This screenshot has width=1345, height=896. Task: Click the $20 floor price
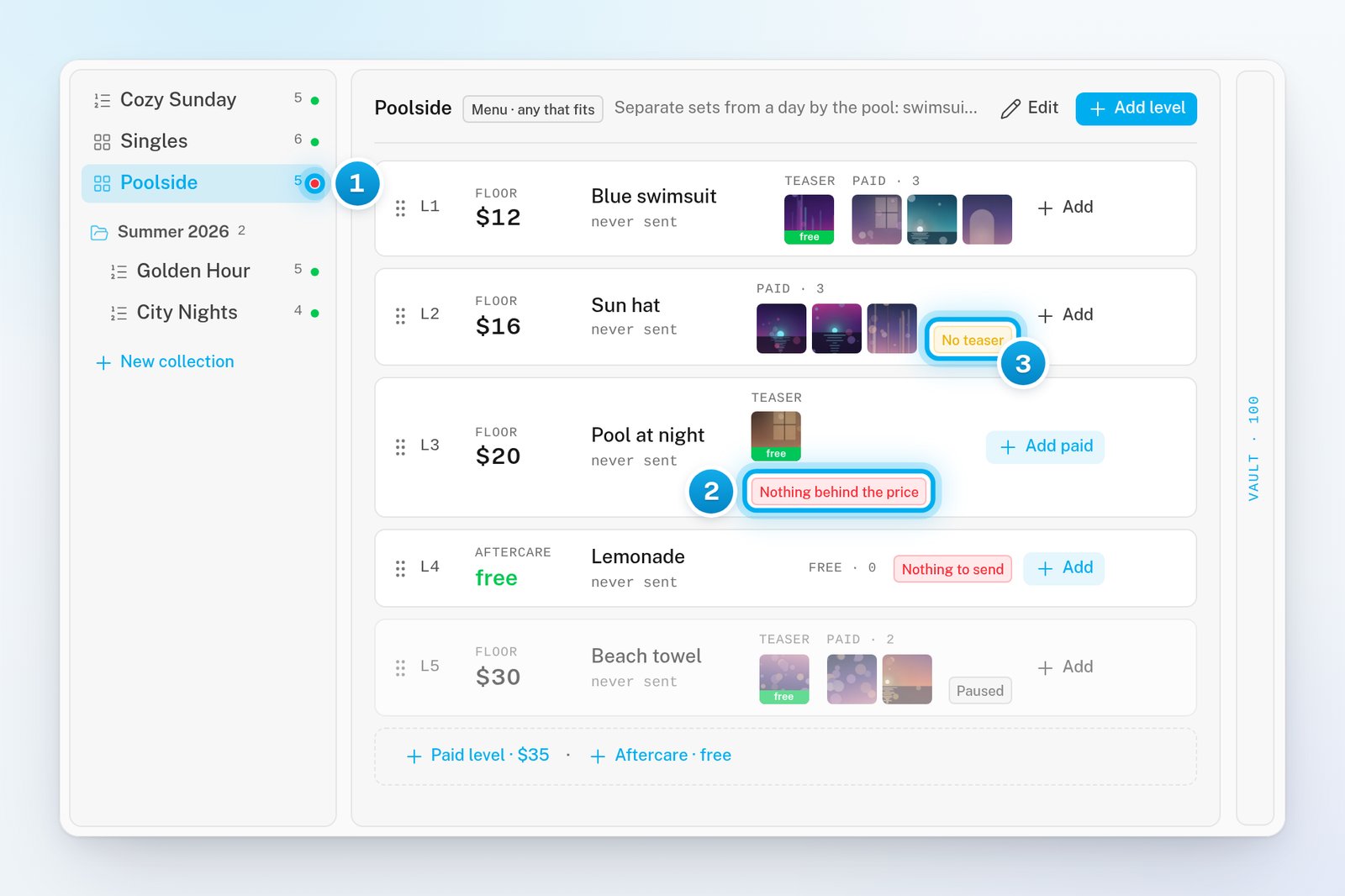(498, 456)
